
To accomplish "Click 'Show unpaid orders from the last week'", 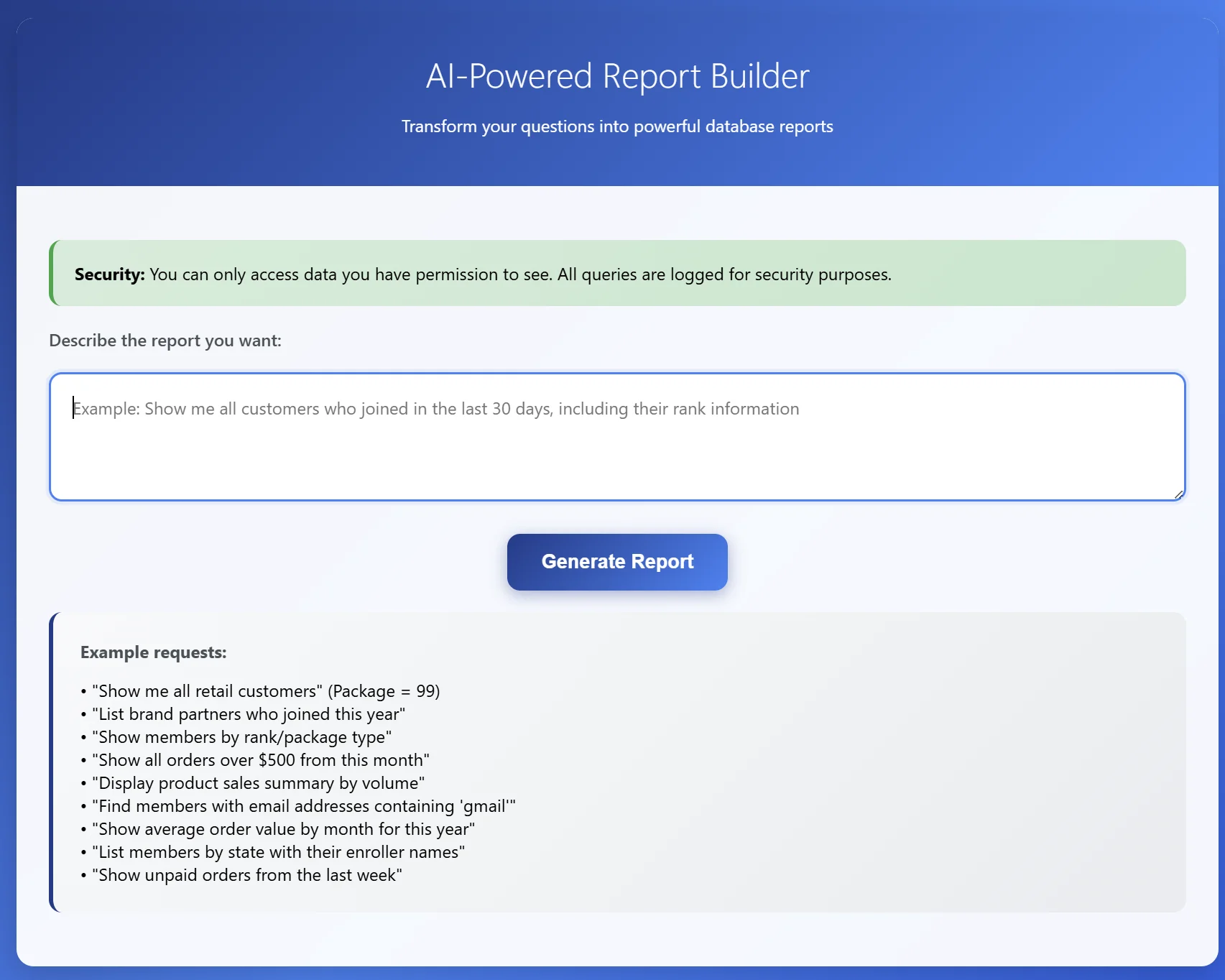I will (x=246, y=874).
